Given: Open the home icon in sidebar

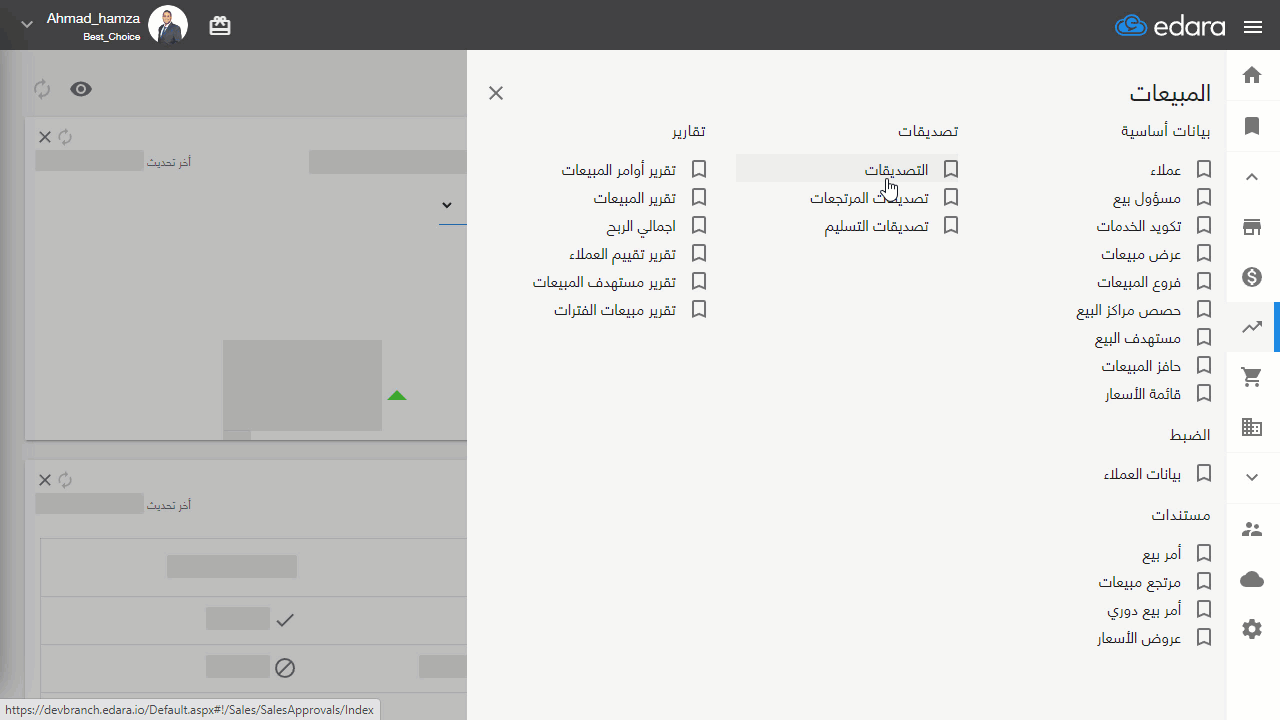Looking at the screenshot, I should tap(1251, 75).
